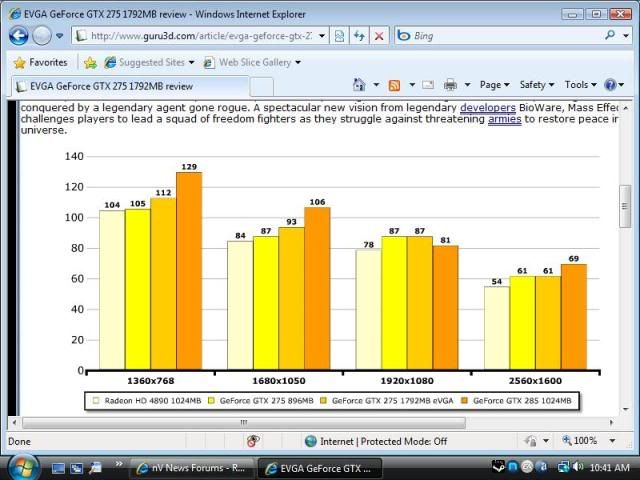Click the horizontal scrollbar thumb

click(x=244, y=422)
